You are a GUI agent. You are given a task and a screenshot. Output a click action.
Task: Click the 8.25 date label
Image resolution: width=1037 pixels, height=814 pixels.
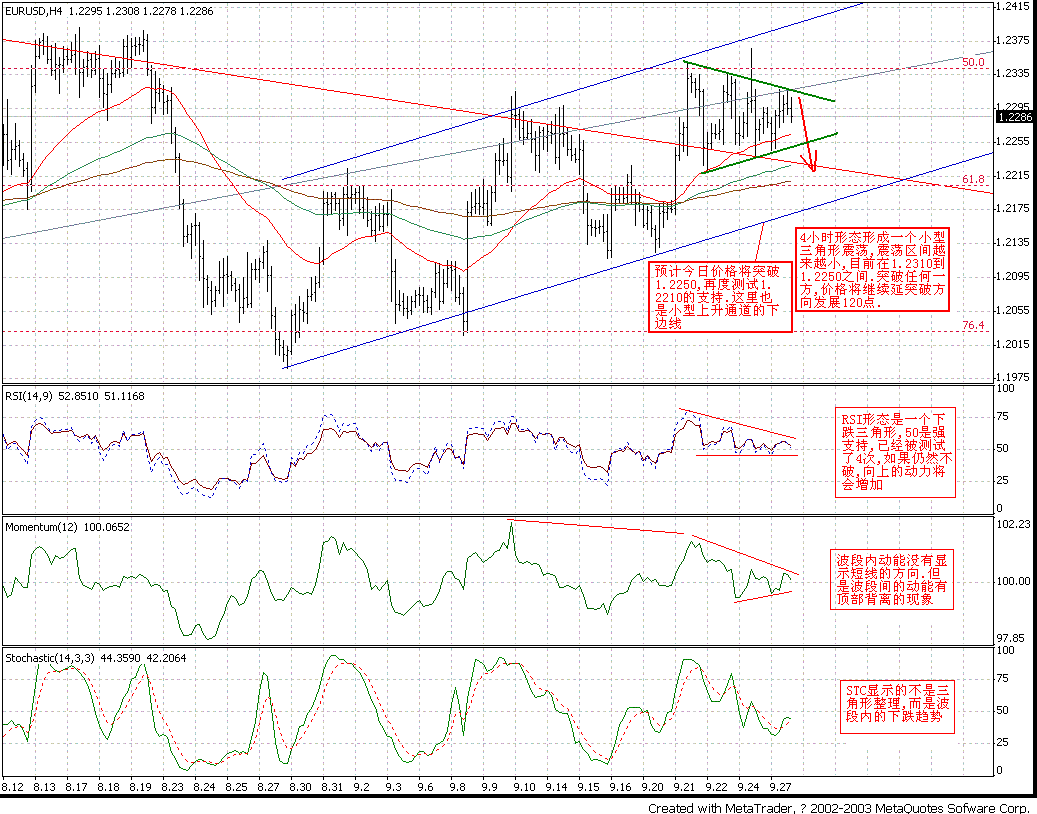[x=235, y=786]
